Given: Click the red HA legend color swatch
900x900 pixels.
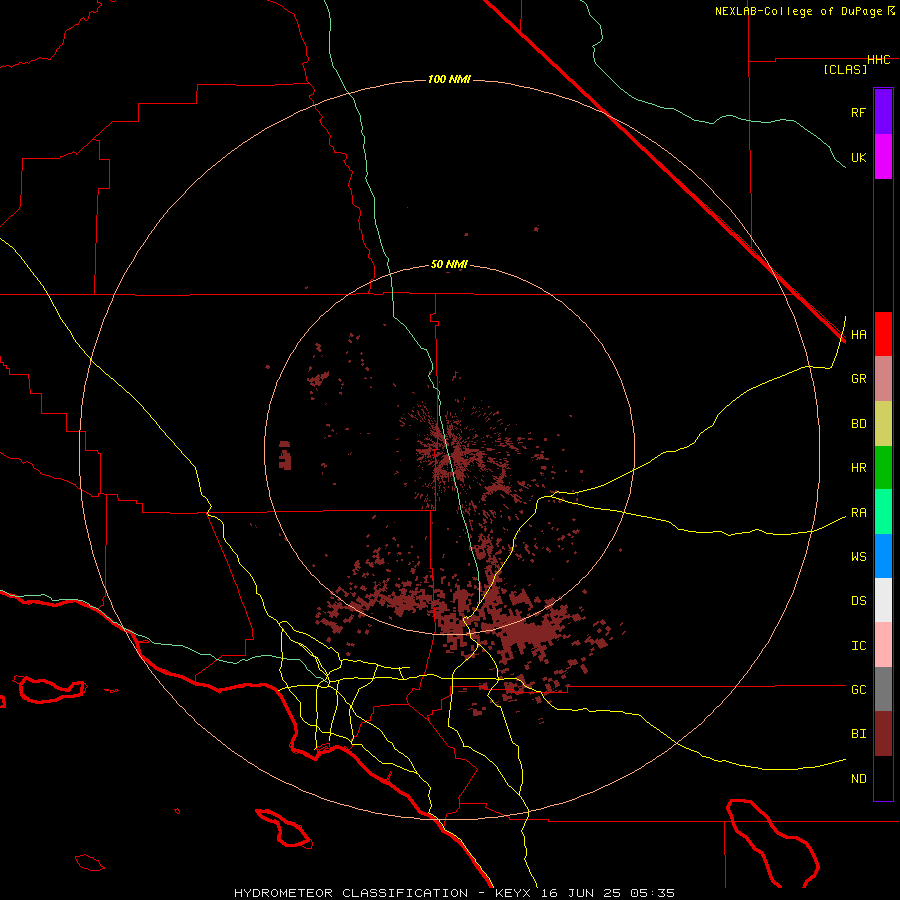Looking at the screenshot, I should (883, 334).
